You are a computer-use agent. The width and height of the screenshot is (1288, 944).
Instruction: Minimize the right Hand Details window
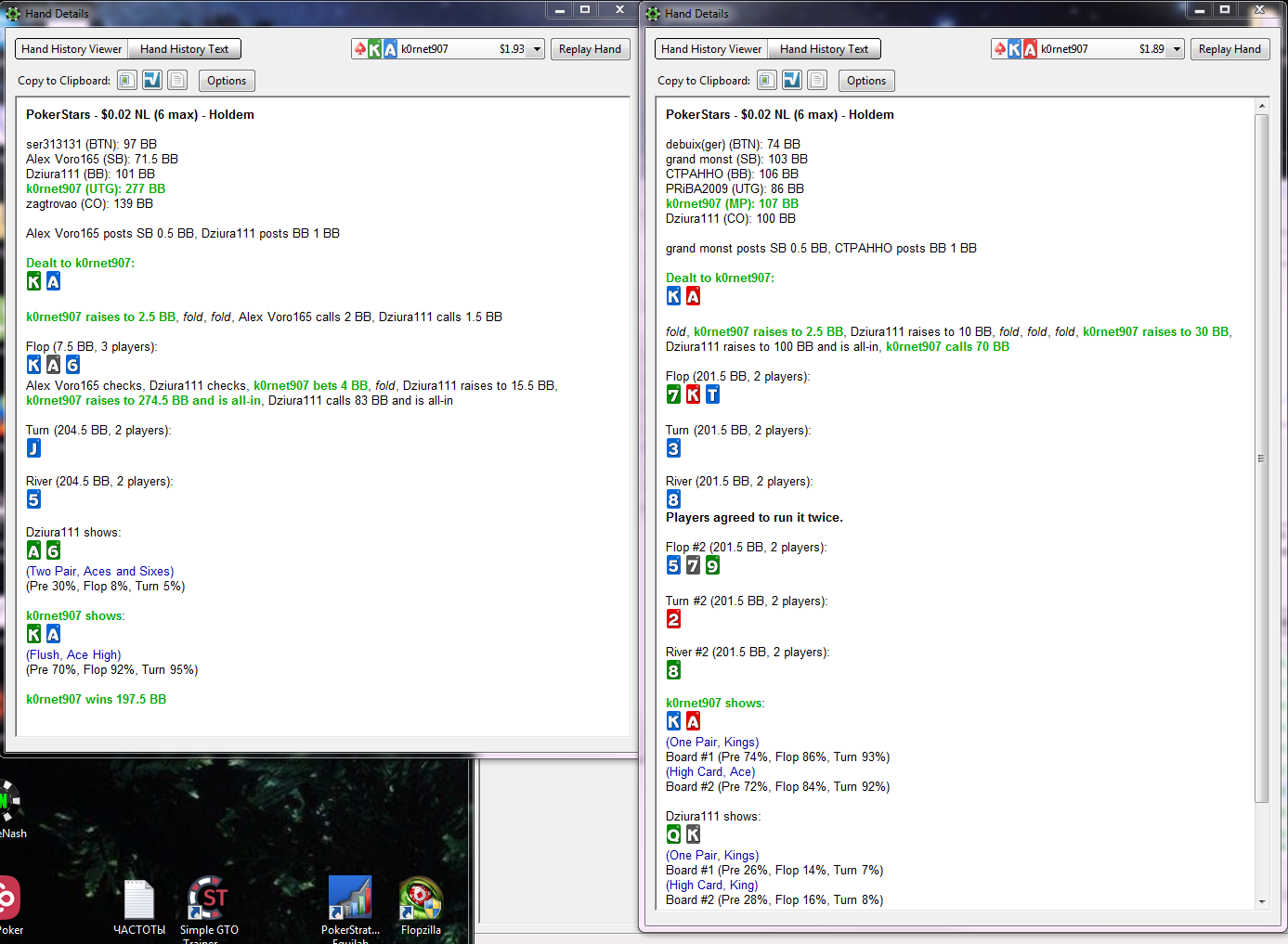[x=1199, y=9]
